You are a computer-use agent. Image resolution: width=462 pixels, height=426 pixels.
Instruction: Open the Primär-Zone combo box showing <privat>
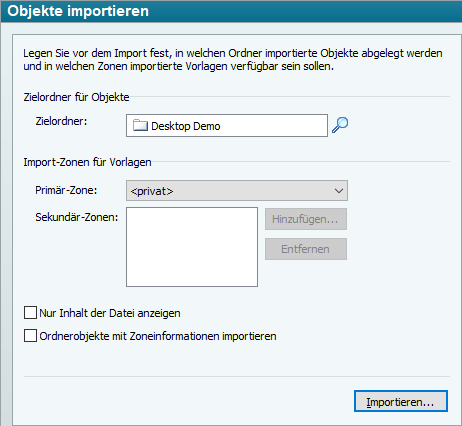pos(237,191)
